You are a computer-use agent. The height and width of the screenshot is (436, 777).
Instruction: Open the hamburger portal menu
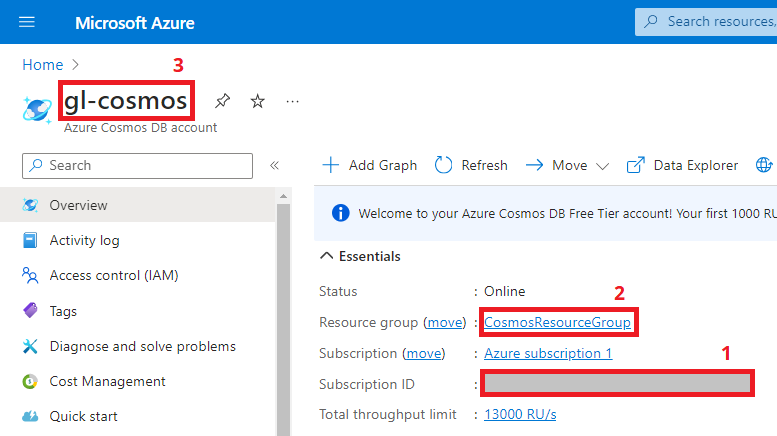click(x=27, y=22)
